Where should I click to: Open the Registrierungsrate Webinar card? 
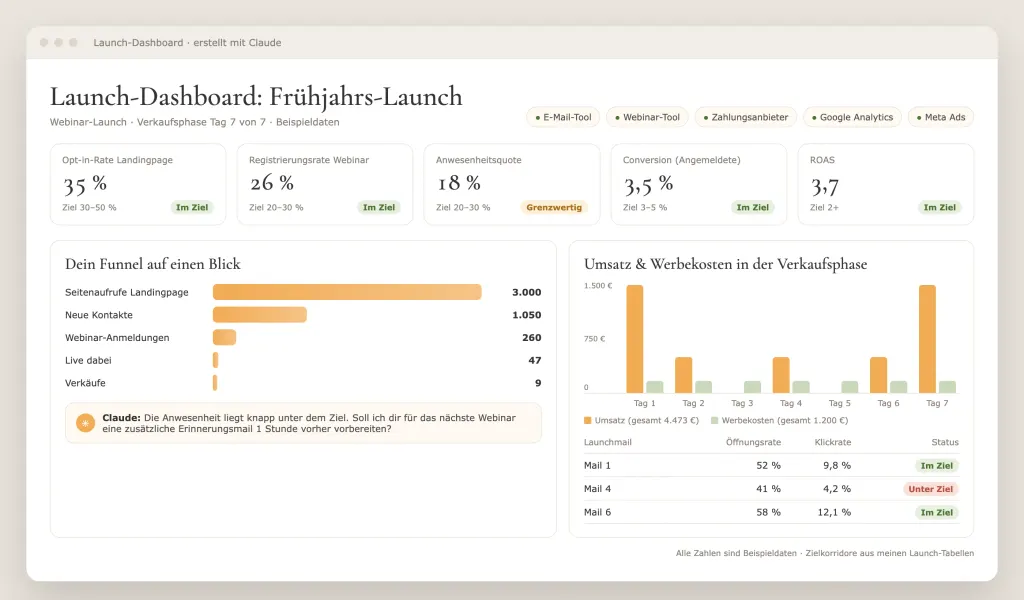325,184
